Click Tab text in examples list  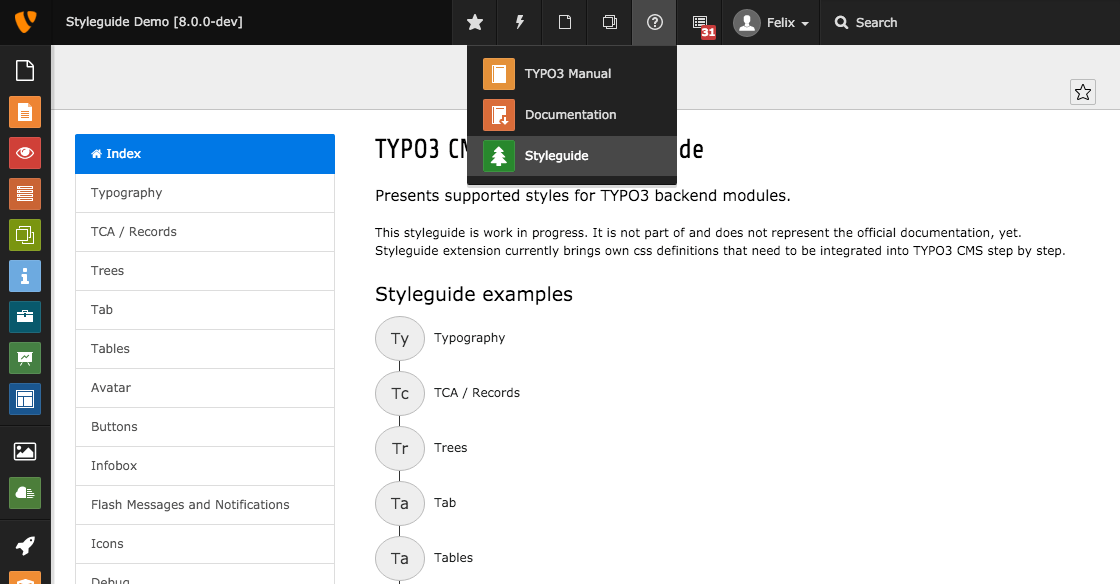(445, 503)
